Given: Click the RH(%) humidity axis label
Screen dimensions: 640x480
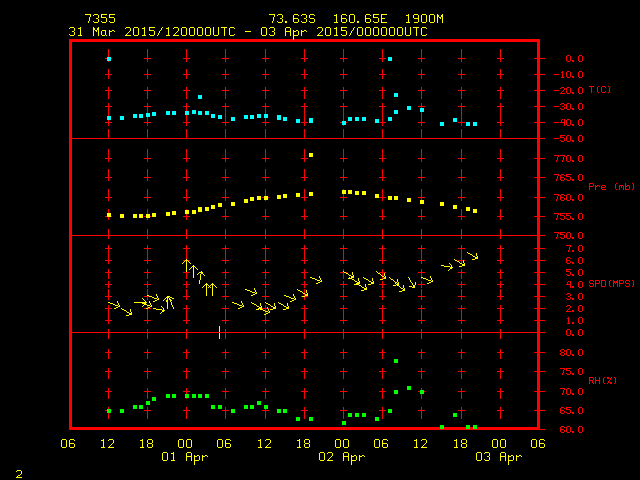Looking at the screenshot, I should (x=602, y=381).
